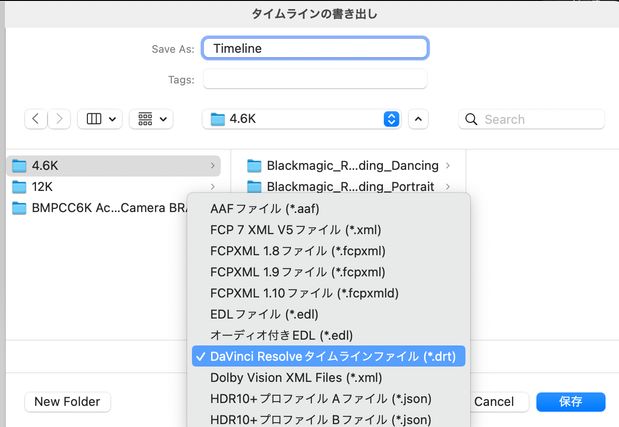Click the Cancel button
This screenshot has height=427, width=619.
[494, 402]
